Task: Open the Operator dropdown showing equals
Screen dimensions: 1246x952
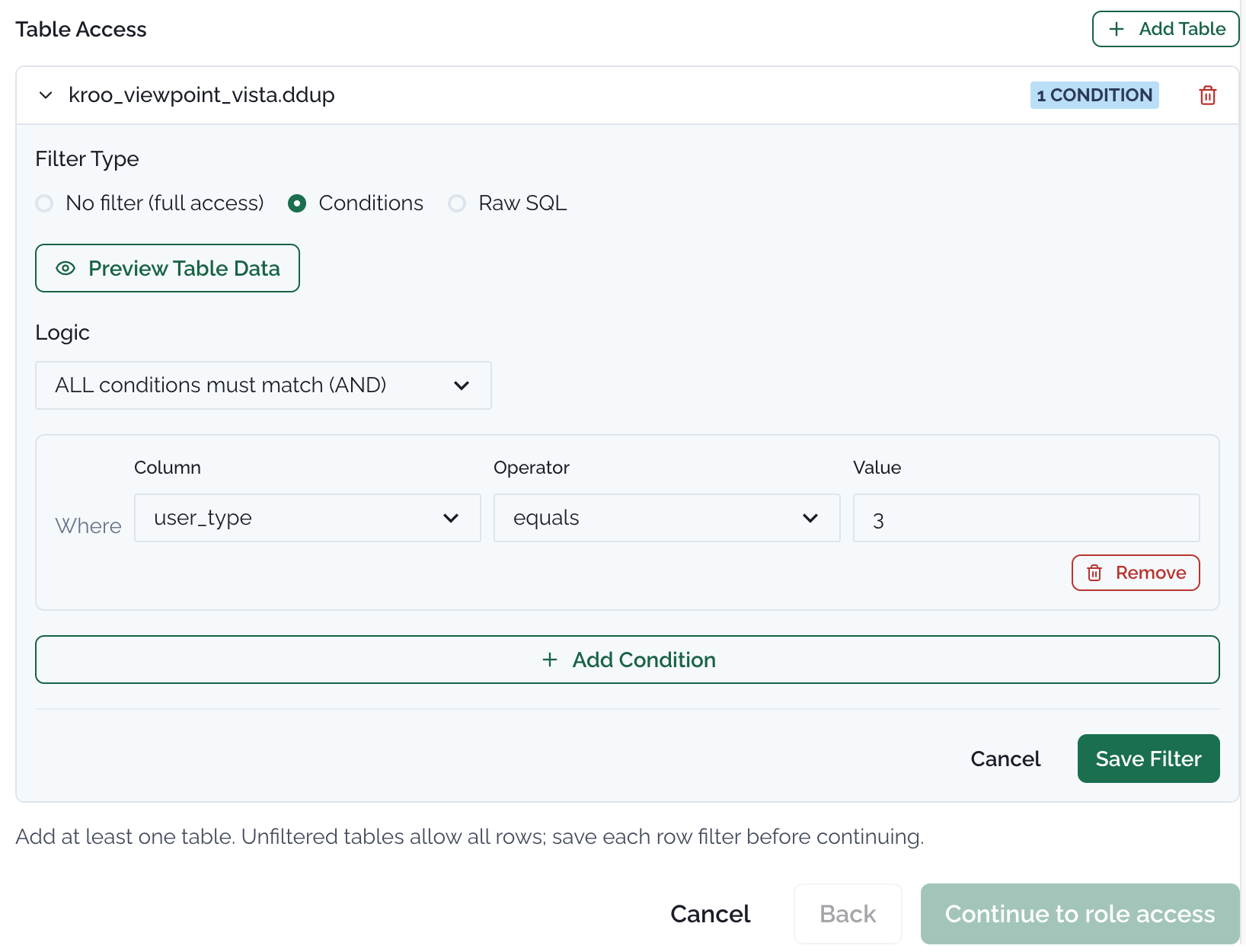Action: [x=667, y=518]
